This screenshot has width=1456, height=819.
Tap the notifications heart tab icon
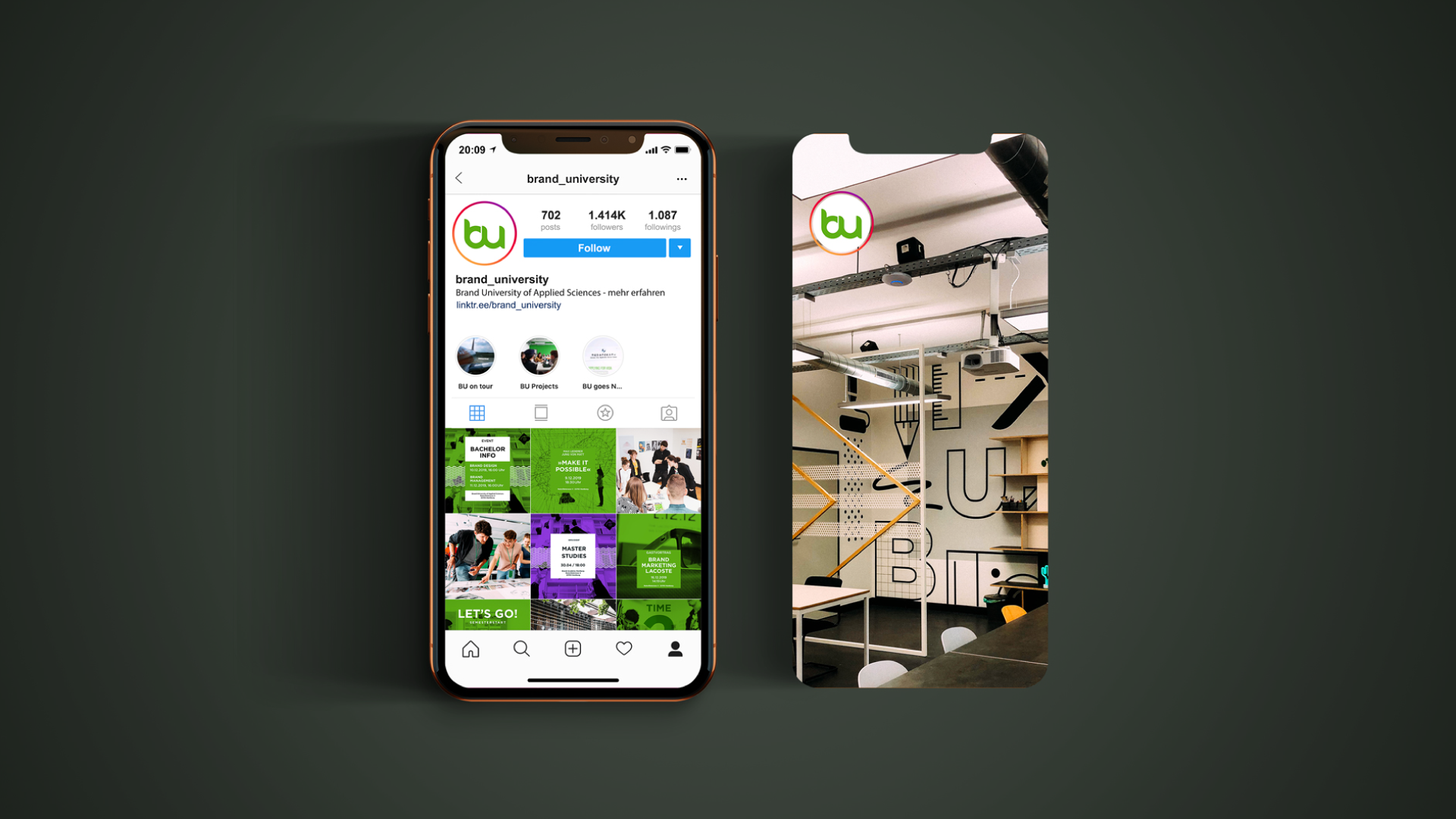[x=623, y=648]
